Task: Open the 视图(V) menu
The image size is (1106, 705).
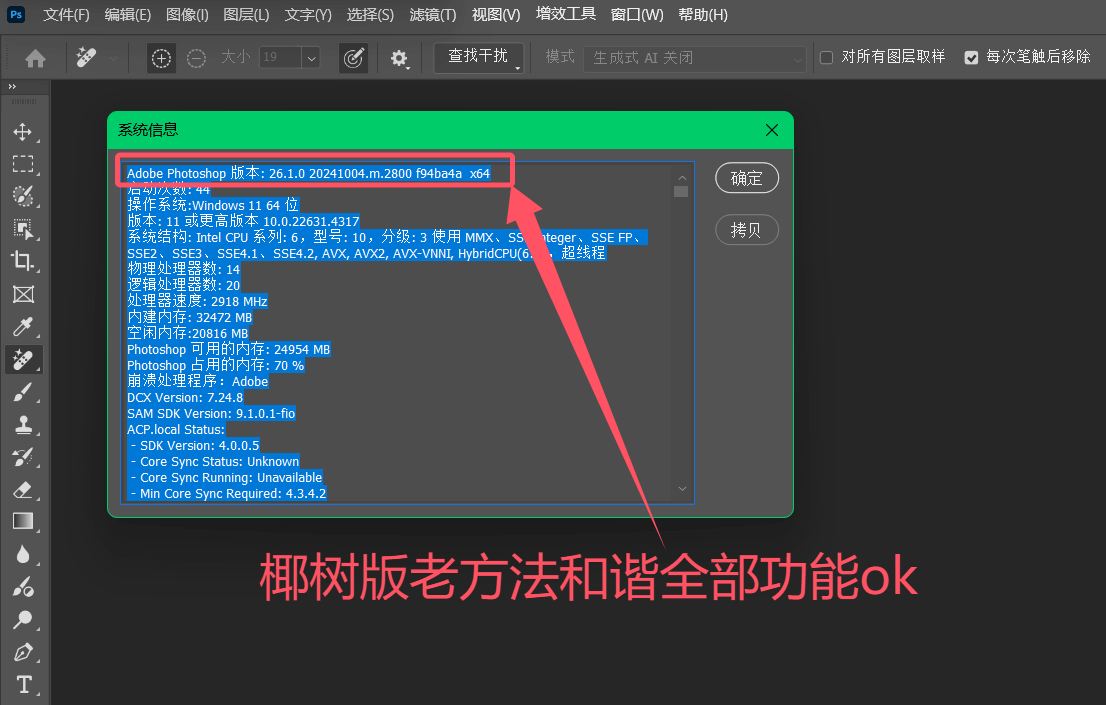Action: click(x=496, y=15)
